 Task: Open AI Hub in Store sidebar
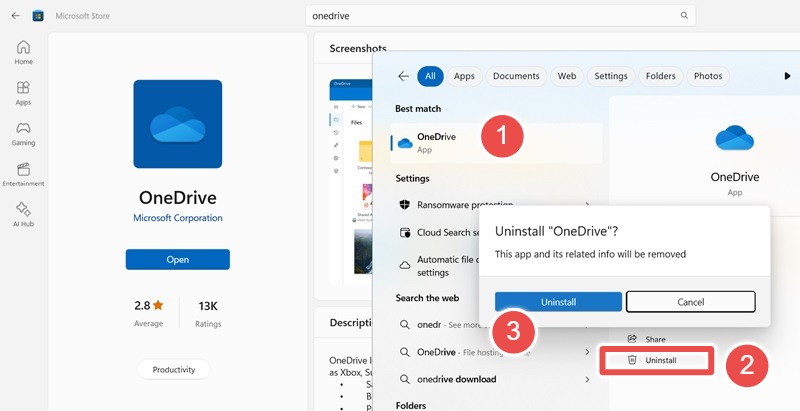click(23, 215)
